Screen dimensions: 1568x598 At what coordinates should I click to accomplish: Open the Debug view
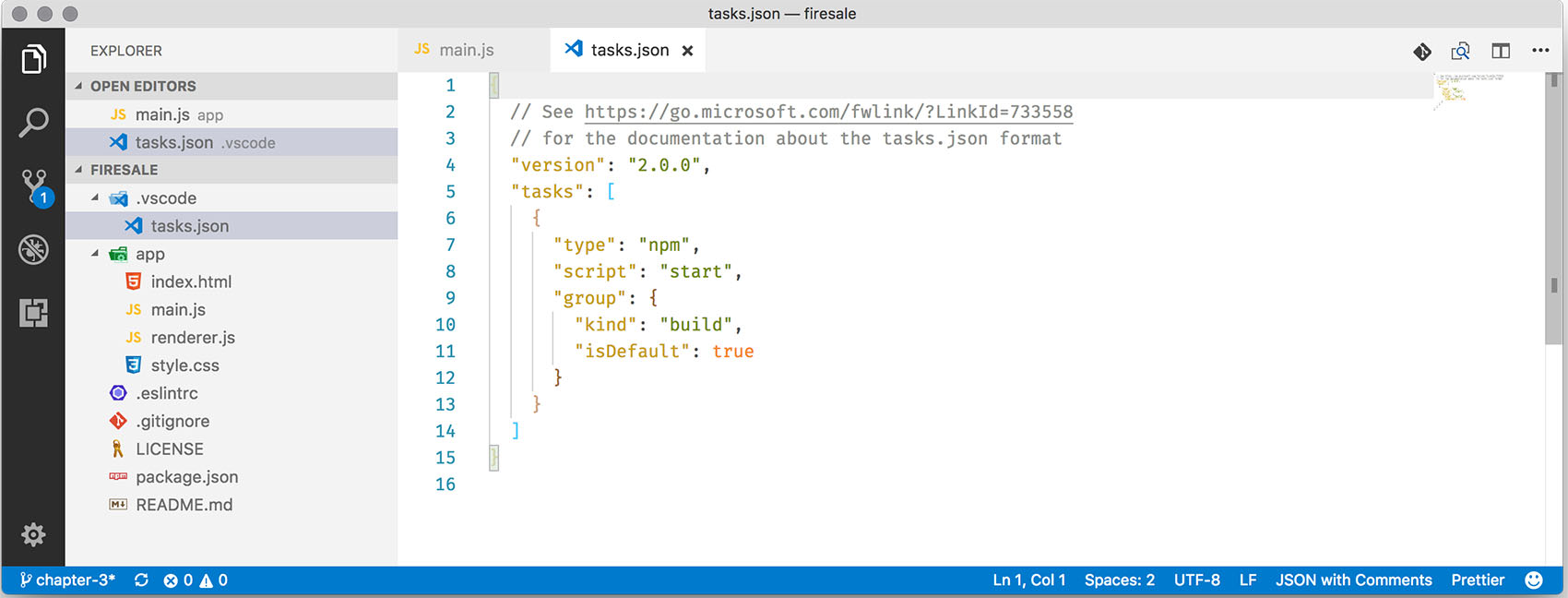coord(33,249)
